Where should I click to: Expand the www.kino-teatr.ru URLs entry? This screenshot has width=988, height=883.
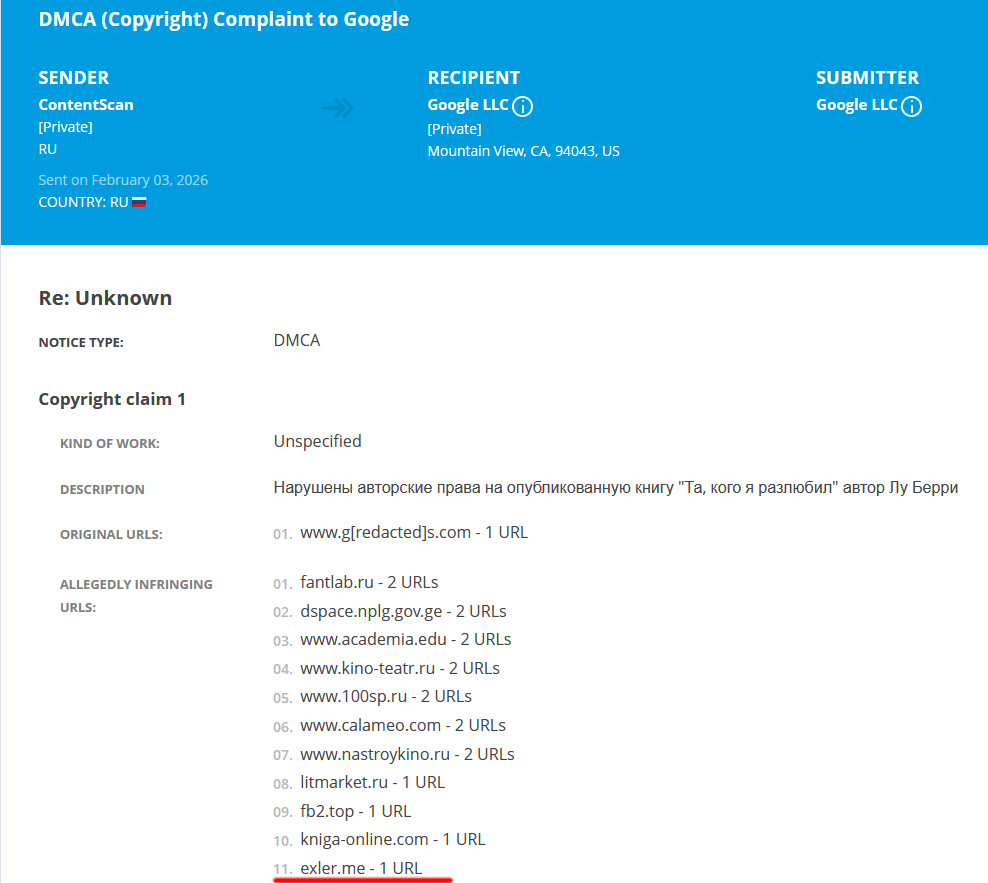(400, 668)
